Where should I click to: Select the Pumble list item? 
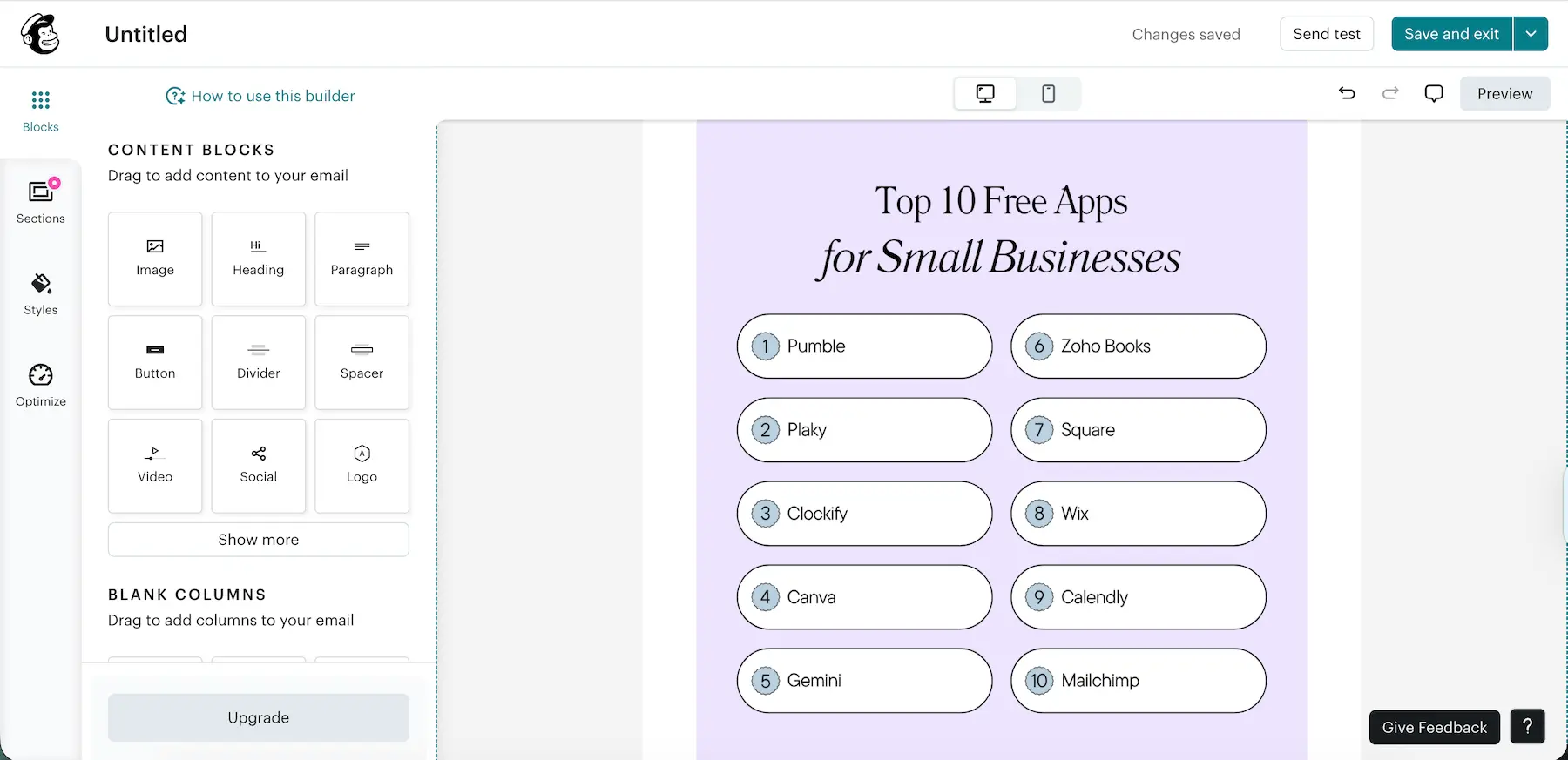point(864,346)
